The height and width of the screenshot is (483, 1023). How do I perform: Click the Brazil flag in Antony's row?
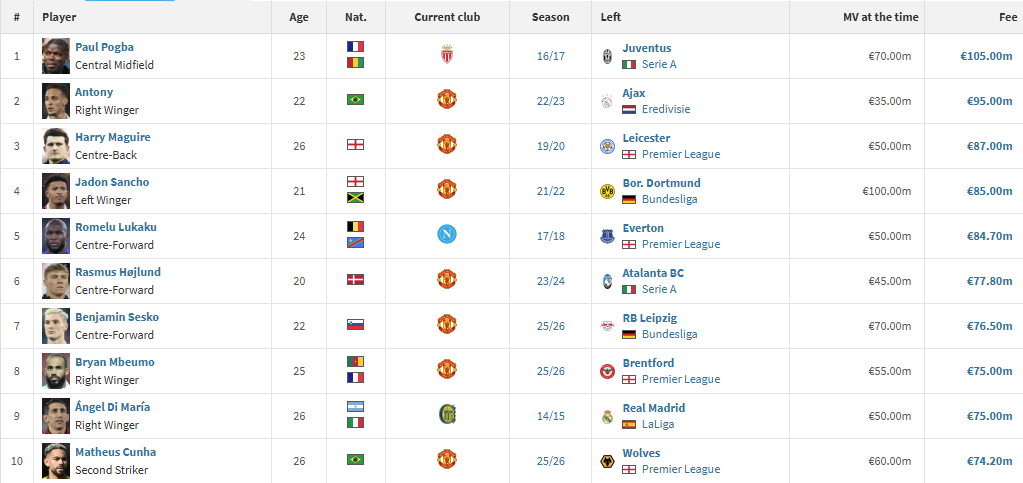pos(356,100)
